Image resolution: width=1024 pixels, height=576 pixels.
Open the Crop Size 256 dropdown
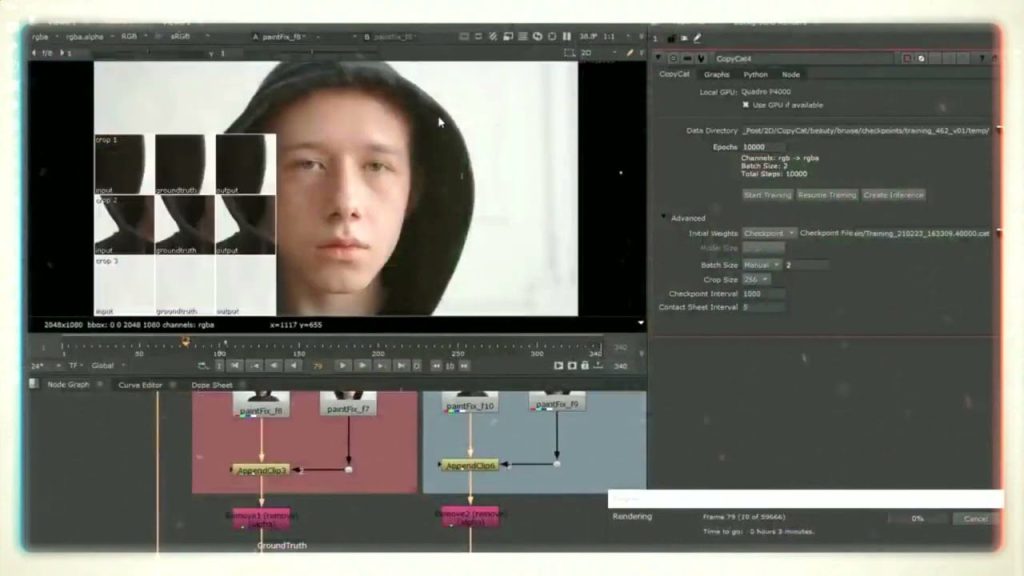[x=756, y=279]
